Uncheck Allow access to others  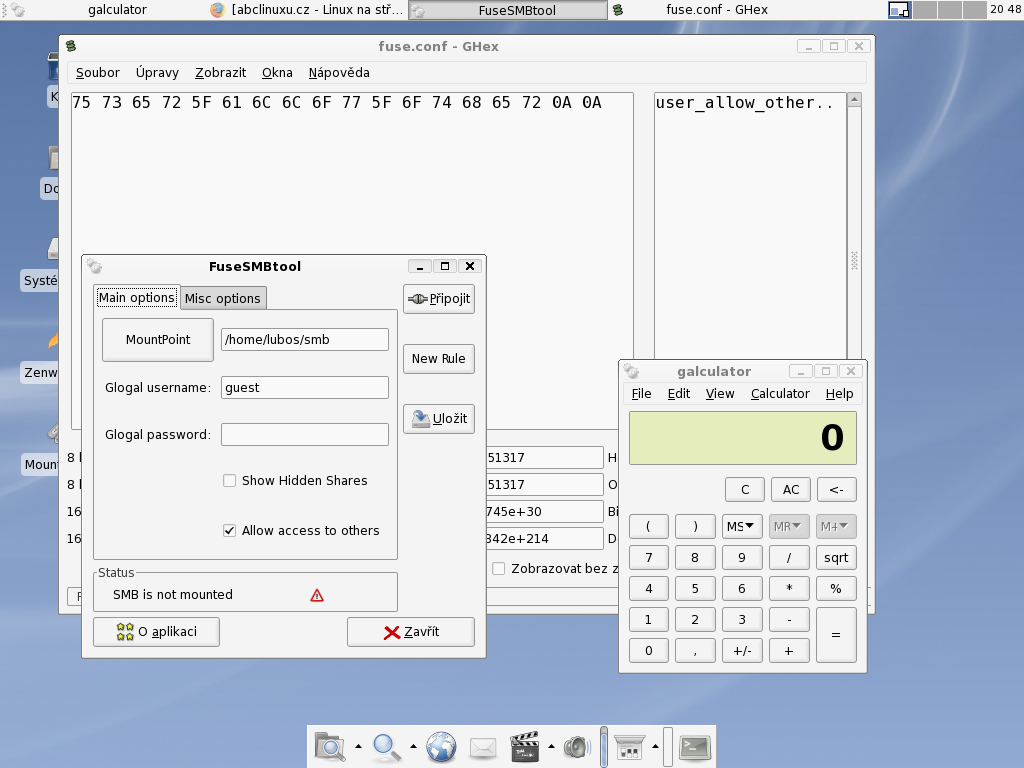click(x=229, y=530)
